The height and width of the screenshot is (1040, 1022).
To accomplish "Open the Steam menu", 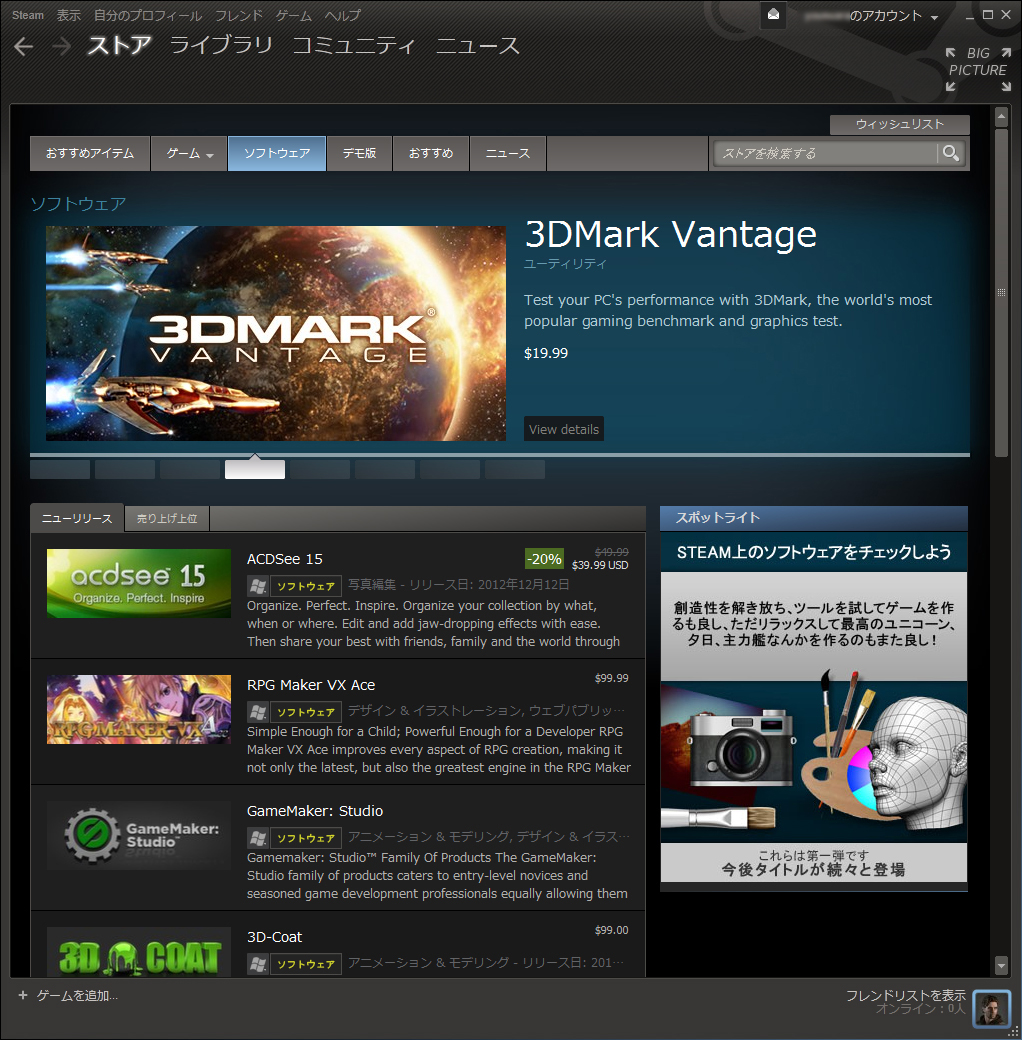I will (x=28, y=15).
